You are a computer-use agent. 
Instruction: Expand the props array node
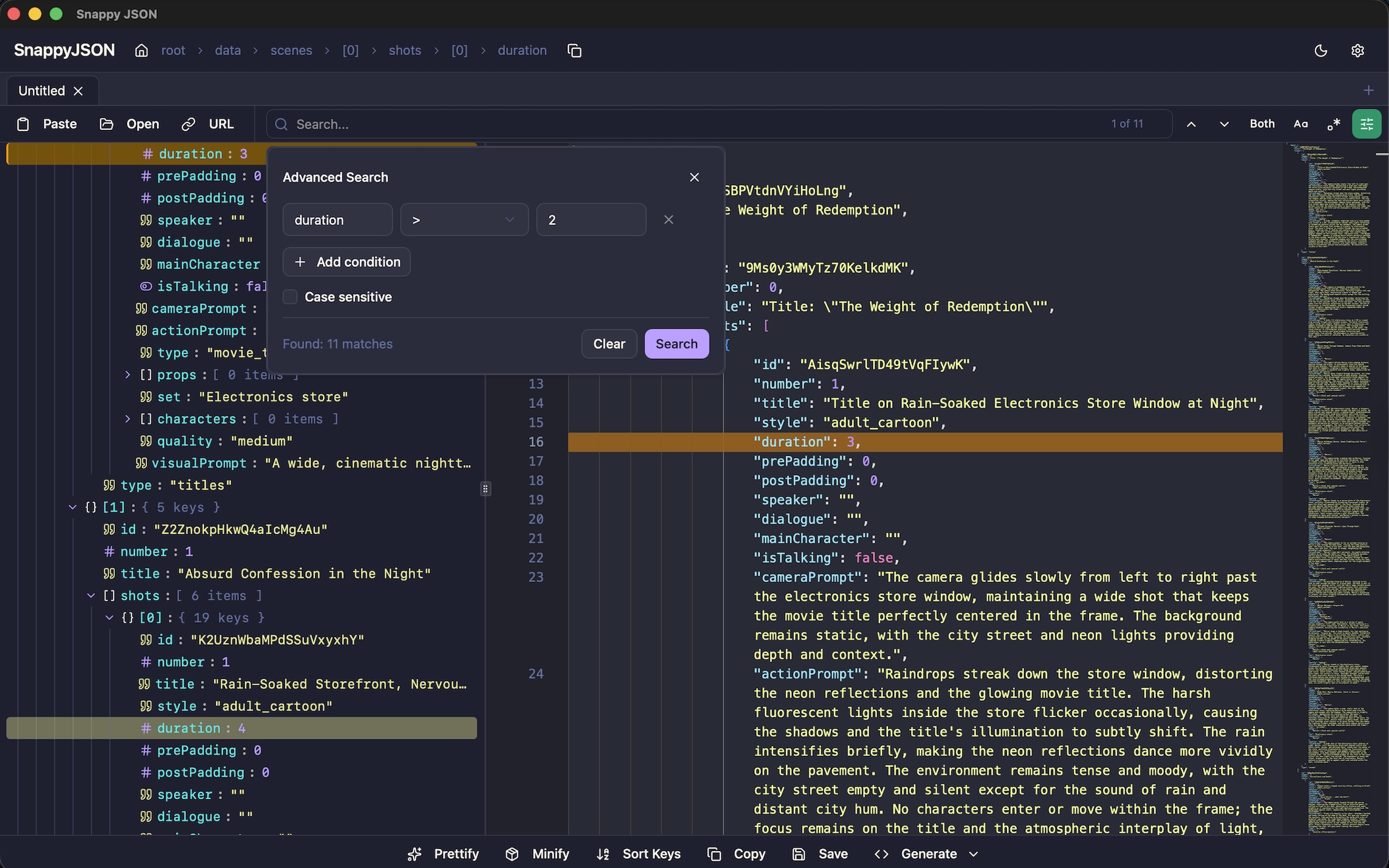pyautogui.click(x=127, y=375)
